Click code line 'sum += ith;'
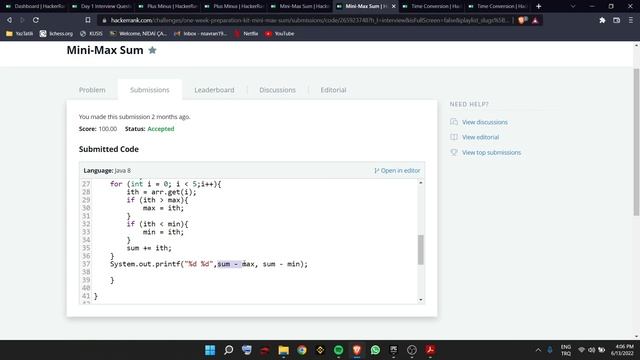Screen dimensions: 640x360 click(149, 248)
